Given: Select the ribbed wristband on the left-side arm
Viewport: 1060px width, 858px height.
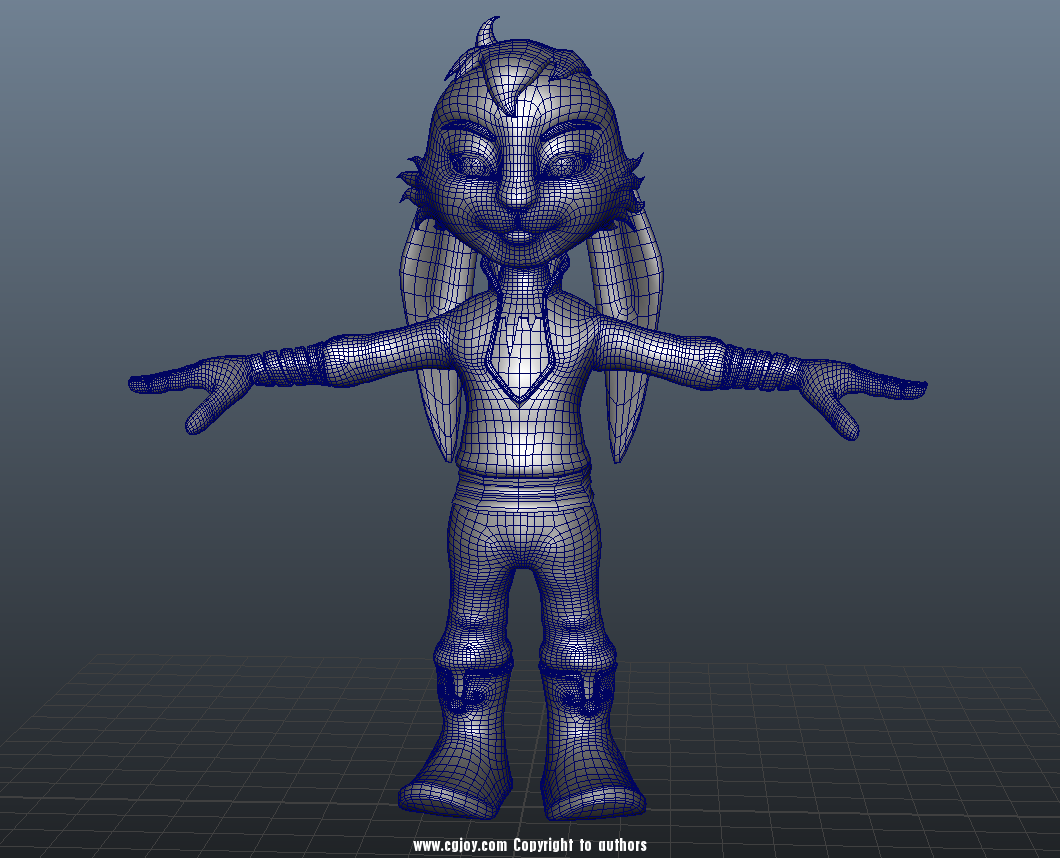Looking at the screenshot, I should pos(290,364).
